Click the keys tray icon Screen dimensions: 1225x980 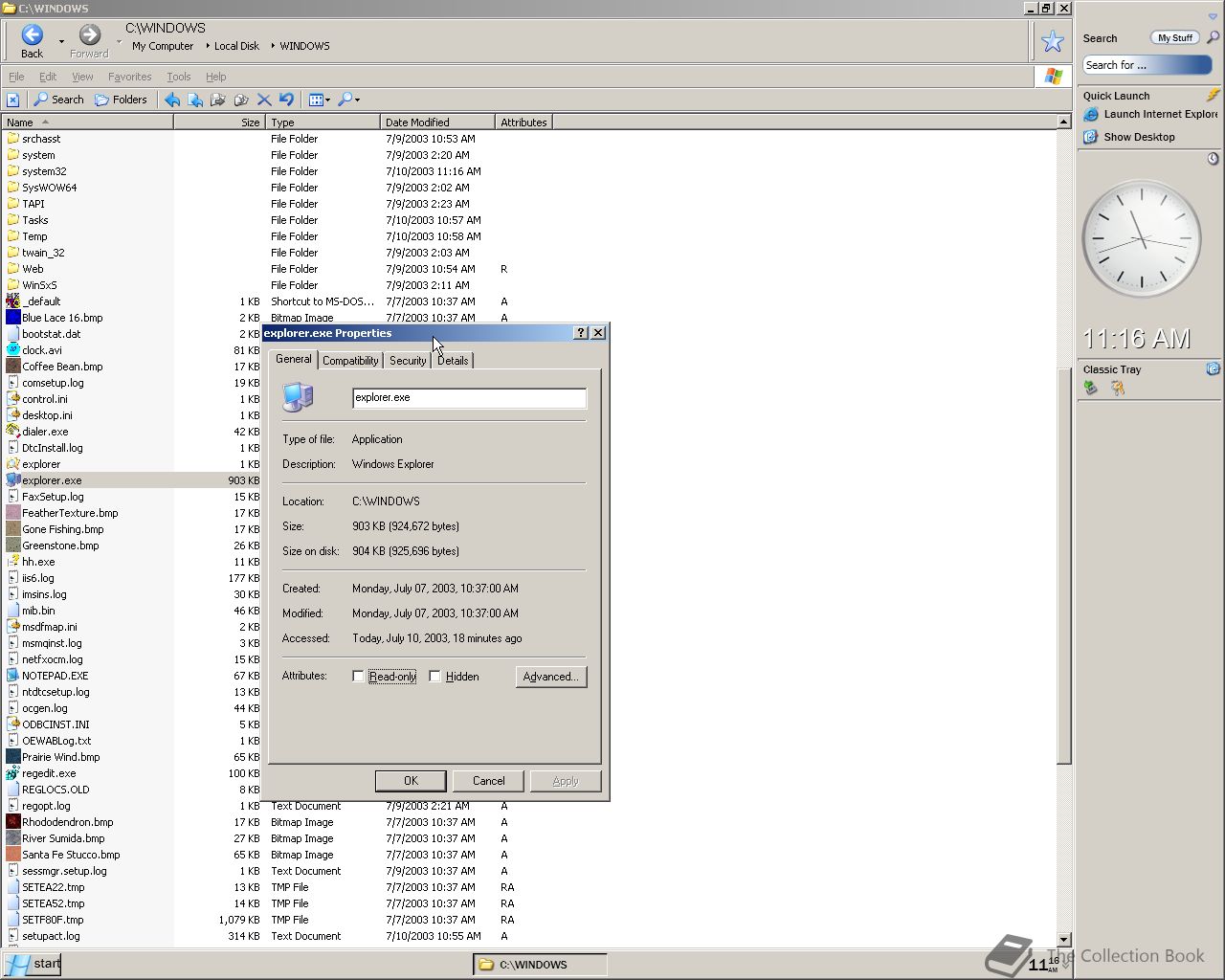(x=1117, y=388)
